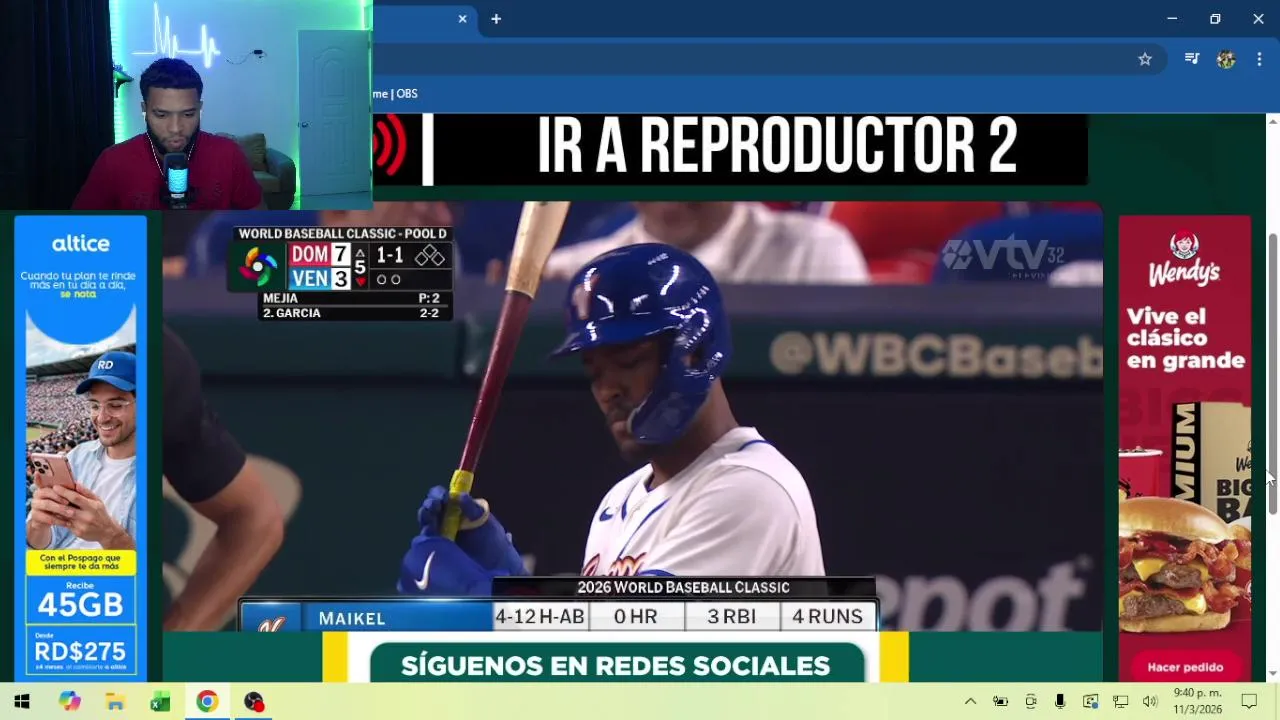Viewport: 1280px width, 720px height.
Task: Bookmark this page with the star icon
Action: (1145, 59)
